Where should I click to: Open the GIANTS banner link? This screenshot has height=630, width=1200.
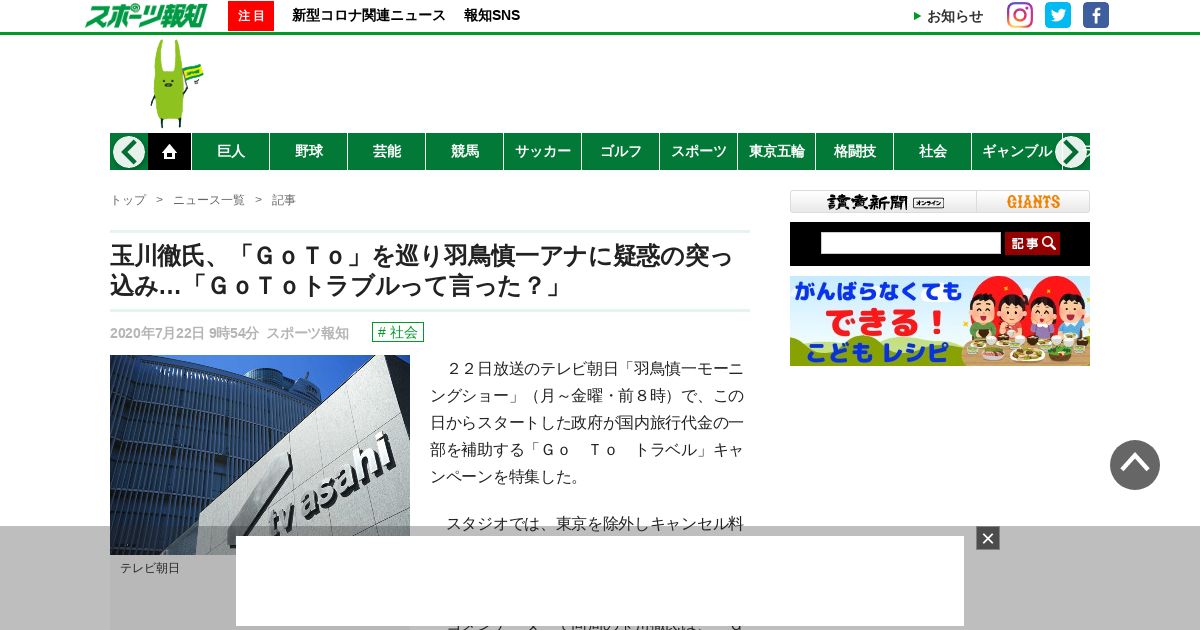[x=1033, y=201]
